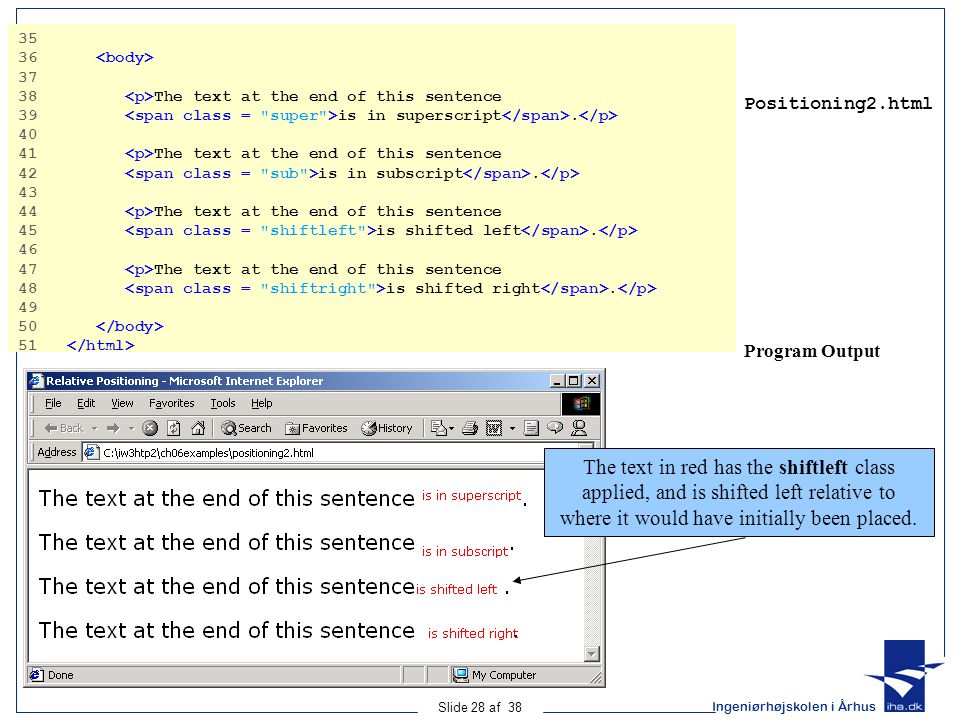
Task: Click the </html> closing tag on line 51
Action: [100, 345]
